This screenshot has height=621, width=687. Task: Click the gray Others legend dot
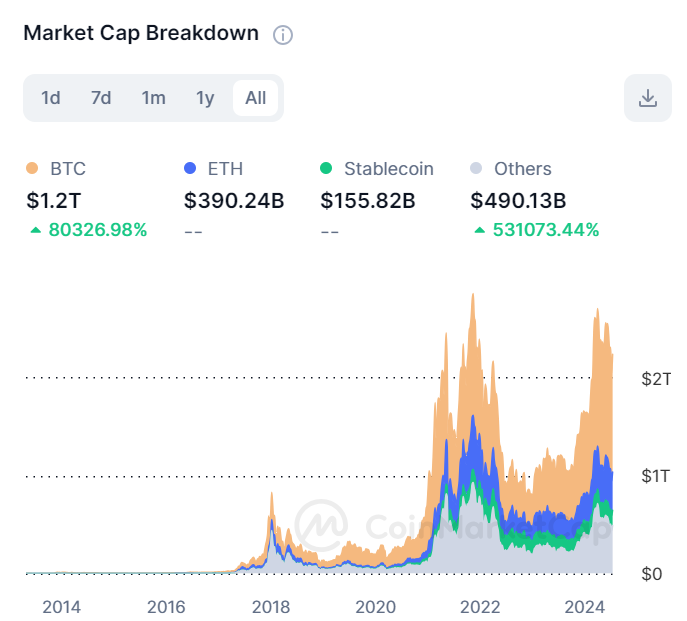(476, 168)
